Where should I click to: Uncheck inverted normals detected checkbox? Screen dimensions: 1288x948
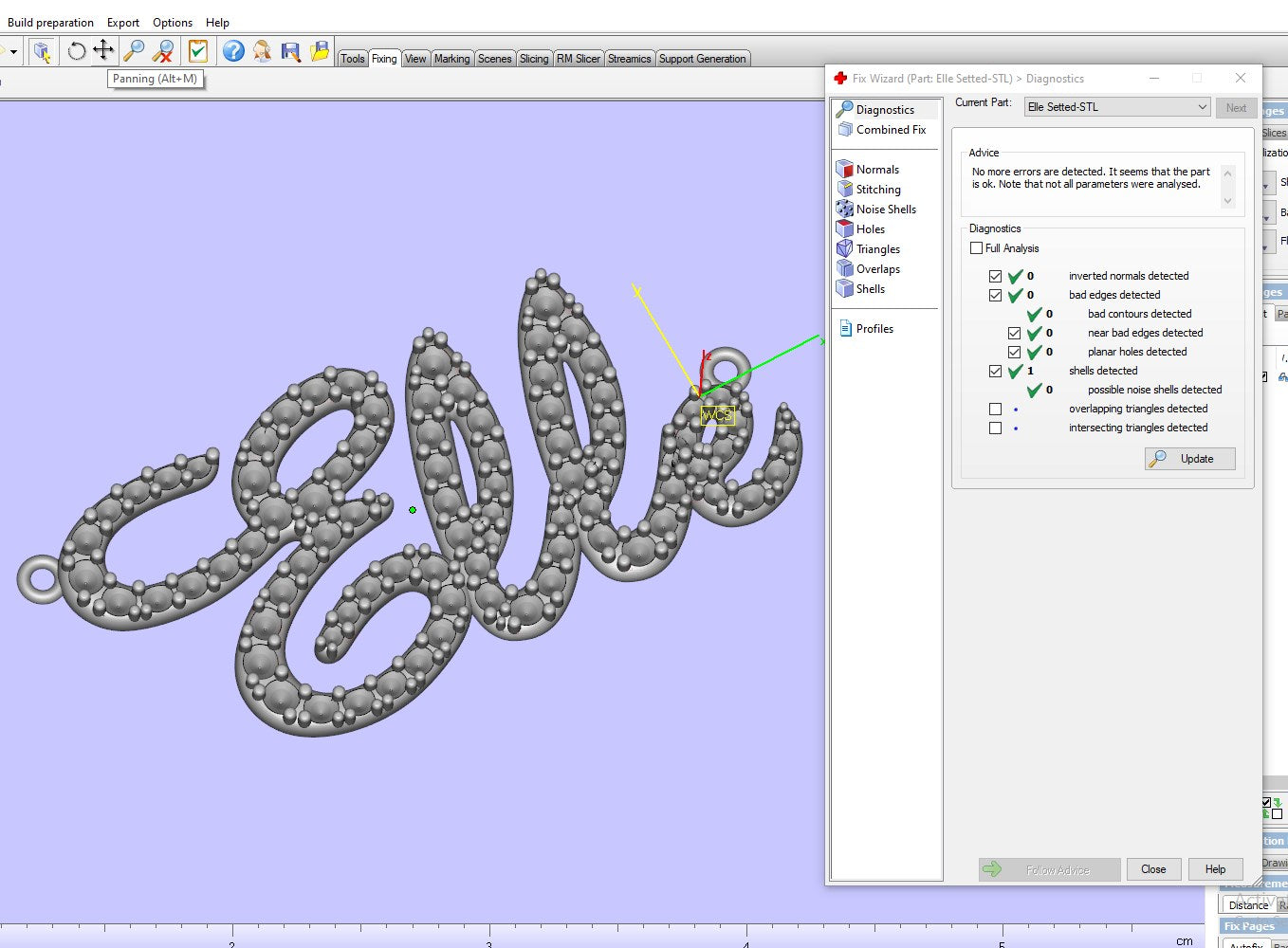[995, 277]
